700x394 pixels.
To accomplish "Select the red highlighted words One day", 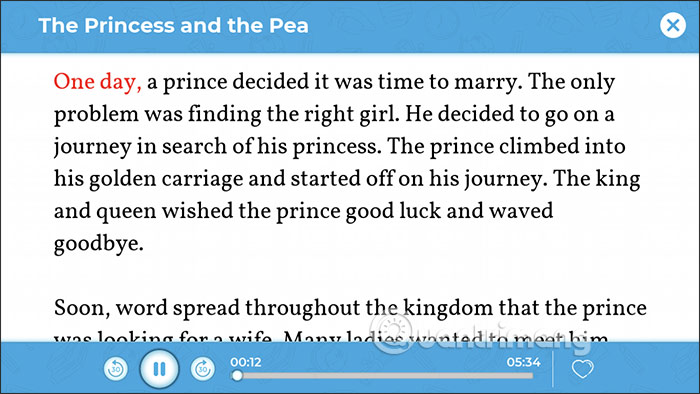I will point(97,83).
